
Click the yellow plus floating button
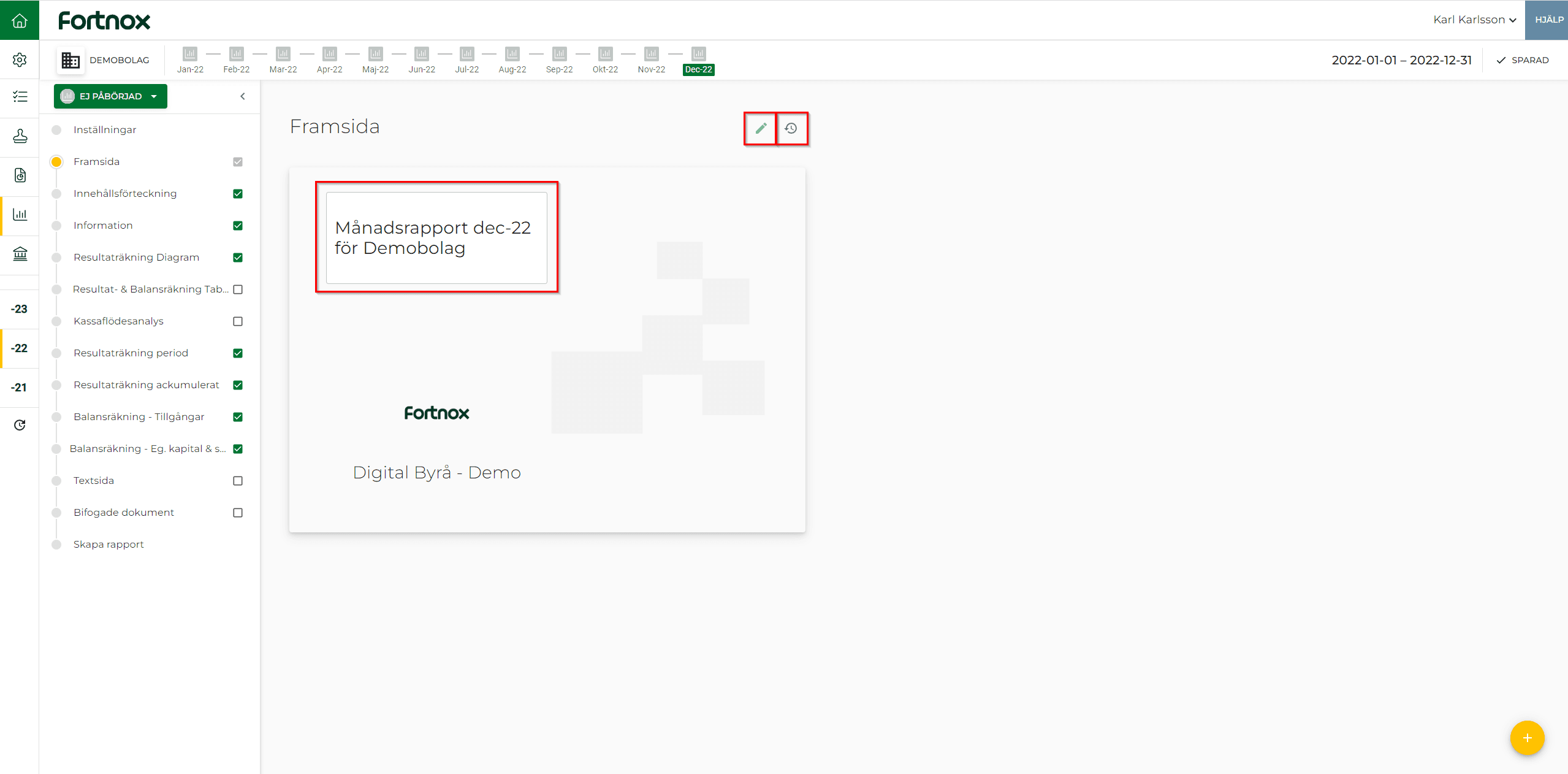click(x=1527, y=738)
